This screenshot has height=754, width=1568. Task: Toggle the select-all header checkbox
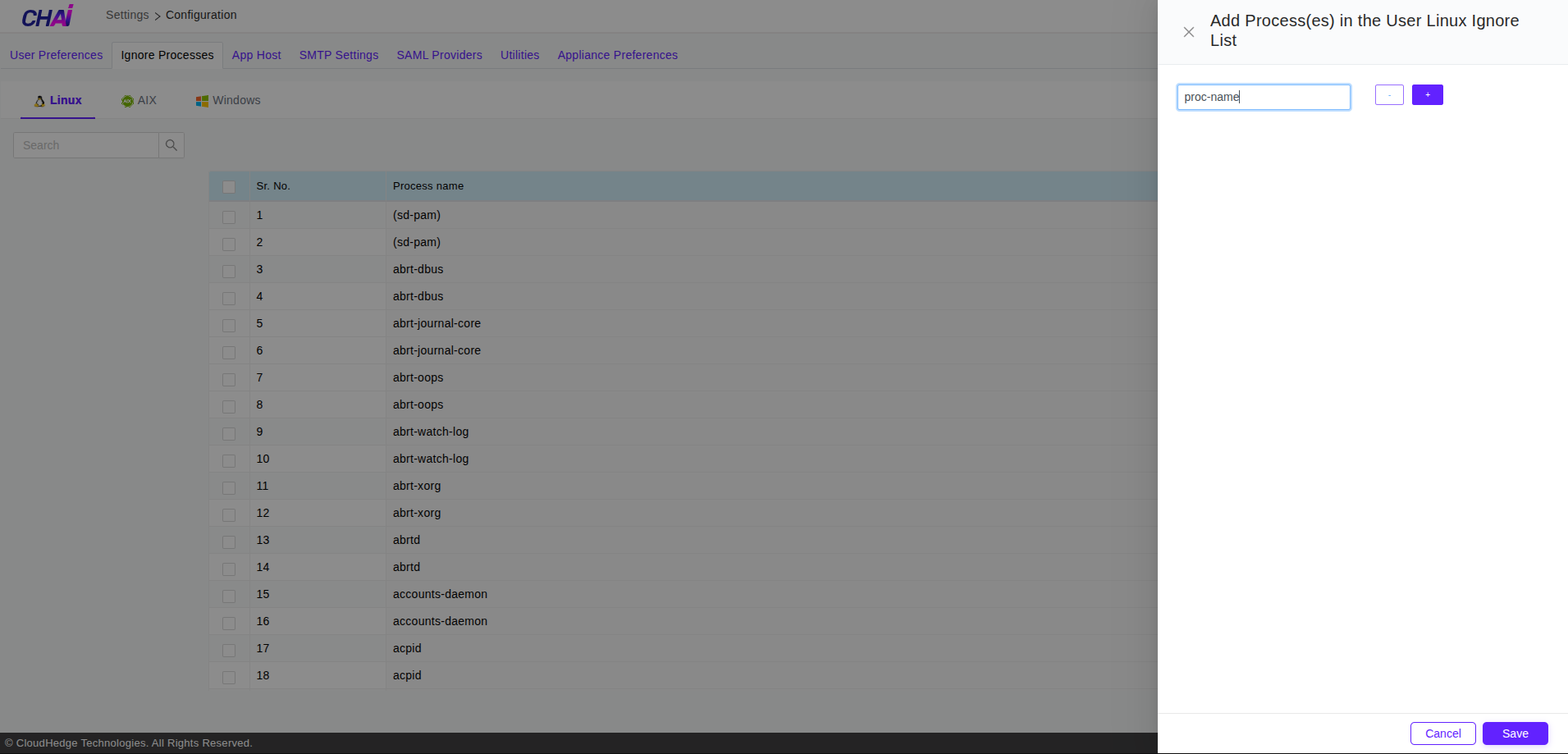click(x=229, y=187)
